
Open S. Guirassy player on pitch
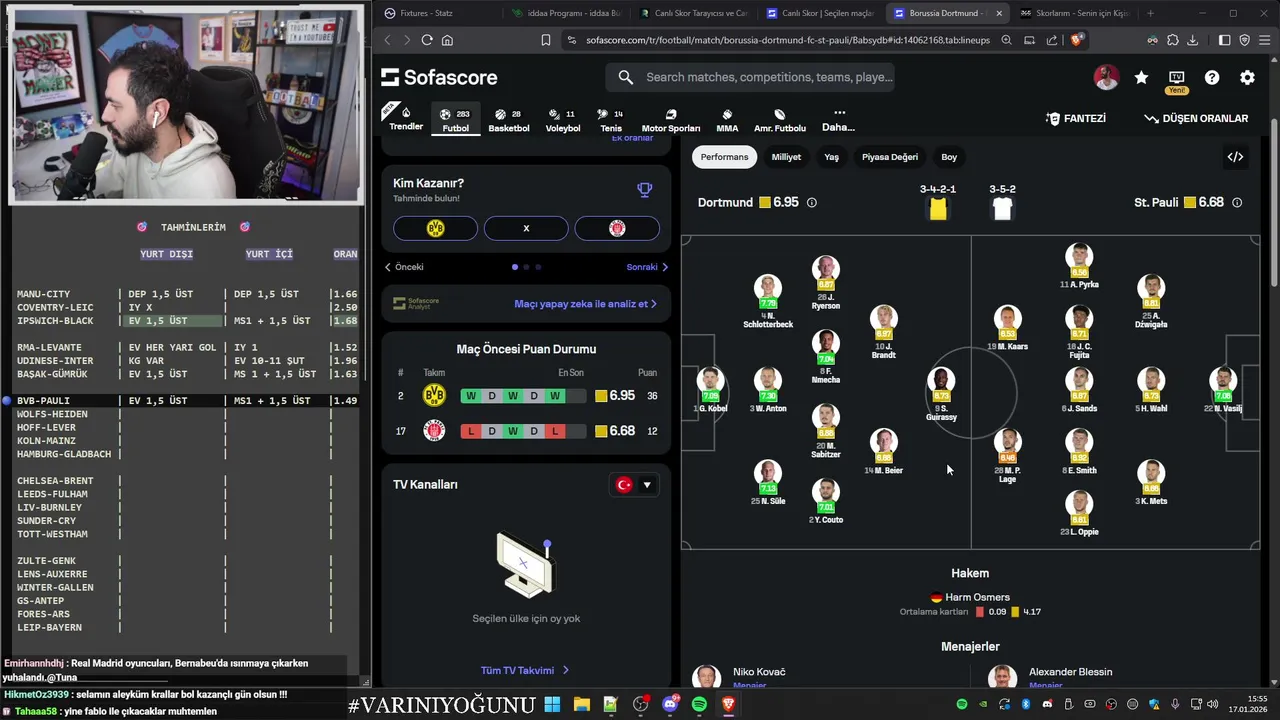941,394
